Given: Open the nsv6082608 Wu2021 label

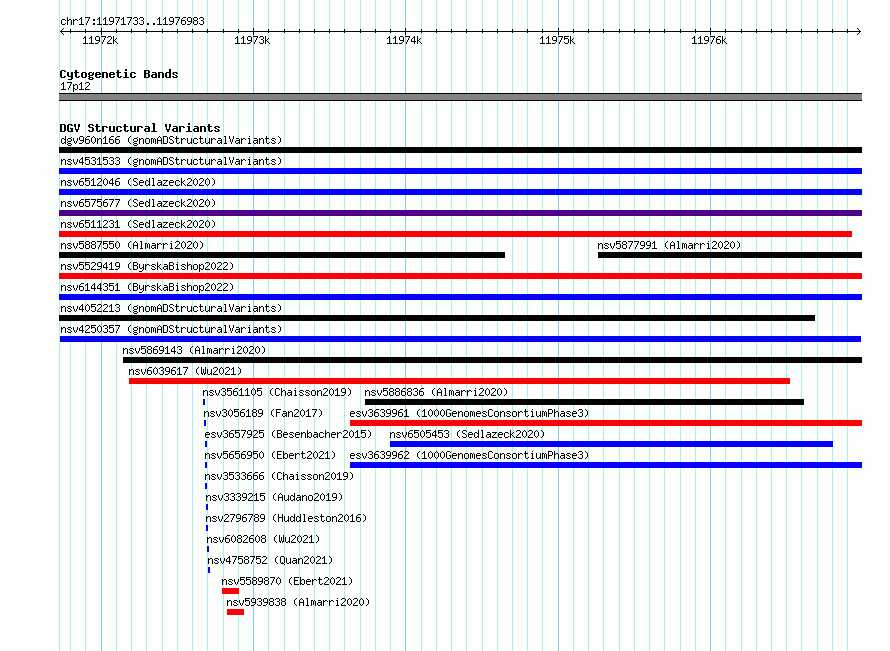Looking at the screenshot, I should [x=263, y=539].
